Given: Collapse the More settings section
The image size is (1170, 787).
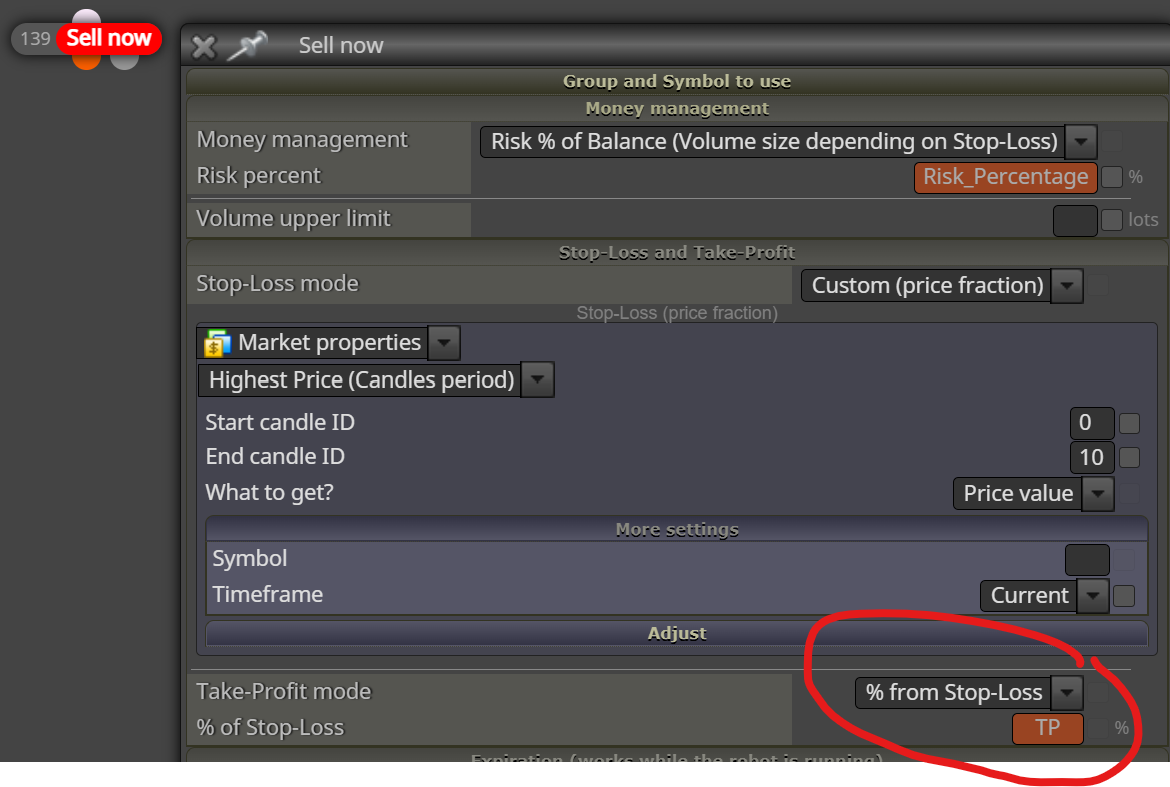Looking at the screenshot, I should [x=676, y=530].
